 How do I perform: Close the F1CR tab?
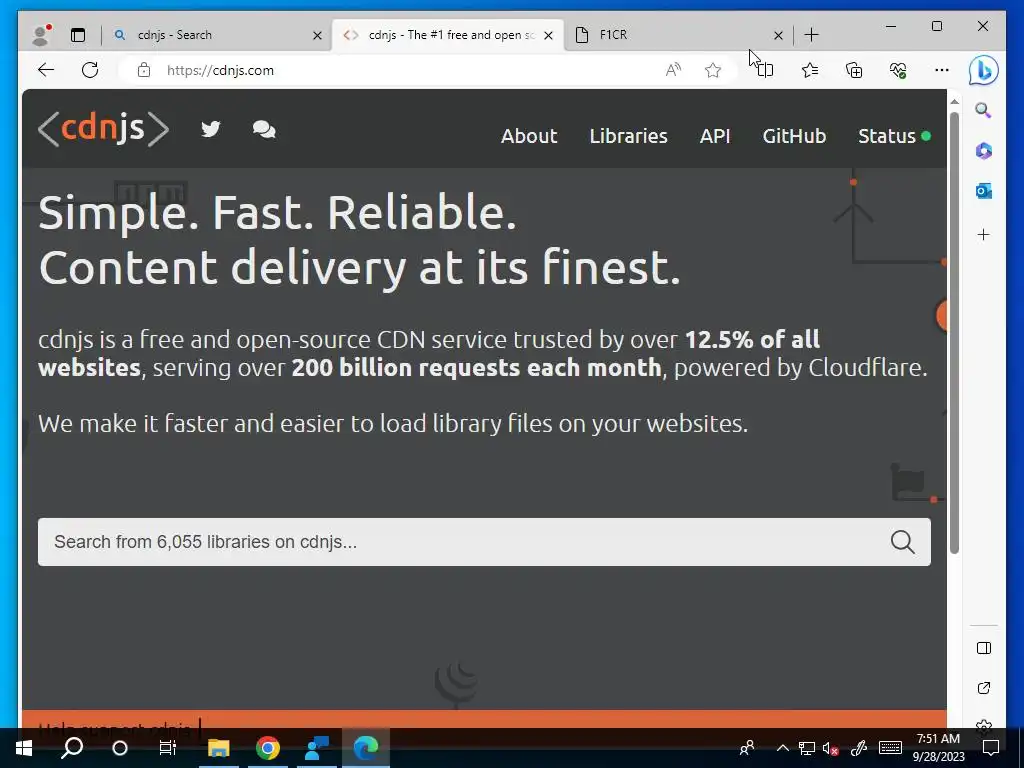click(778, 35)
